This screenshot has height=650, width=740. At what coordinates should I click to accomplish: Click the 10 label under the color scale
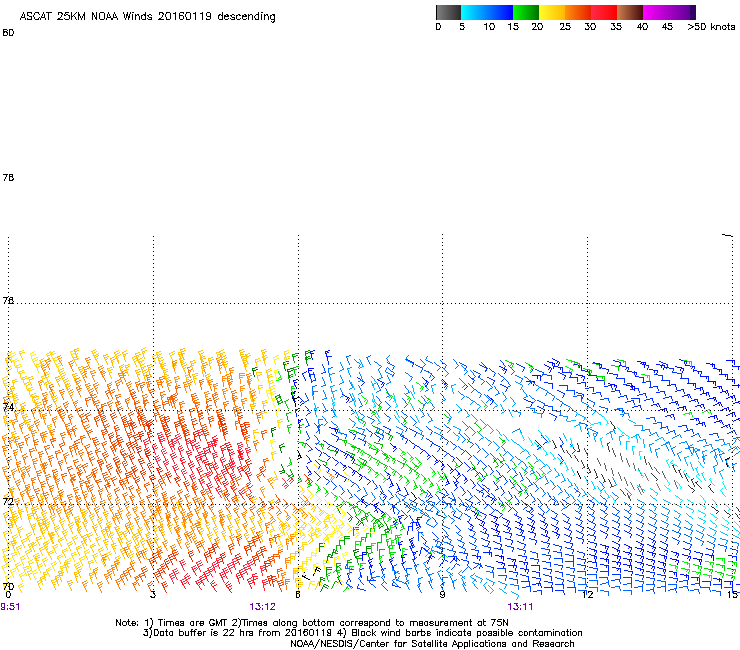coord(489,27)
